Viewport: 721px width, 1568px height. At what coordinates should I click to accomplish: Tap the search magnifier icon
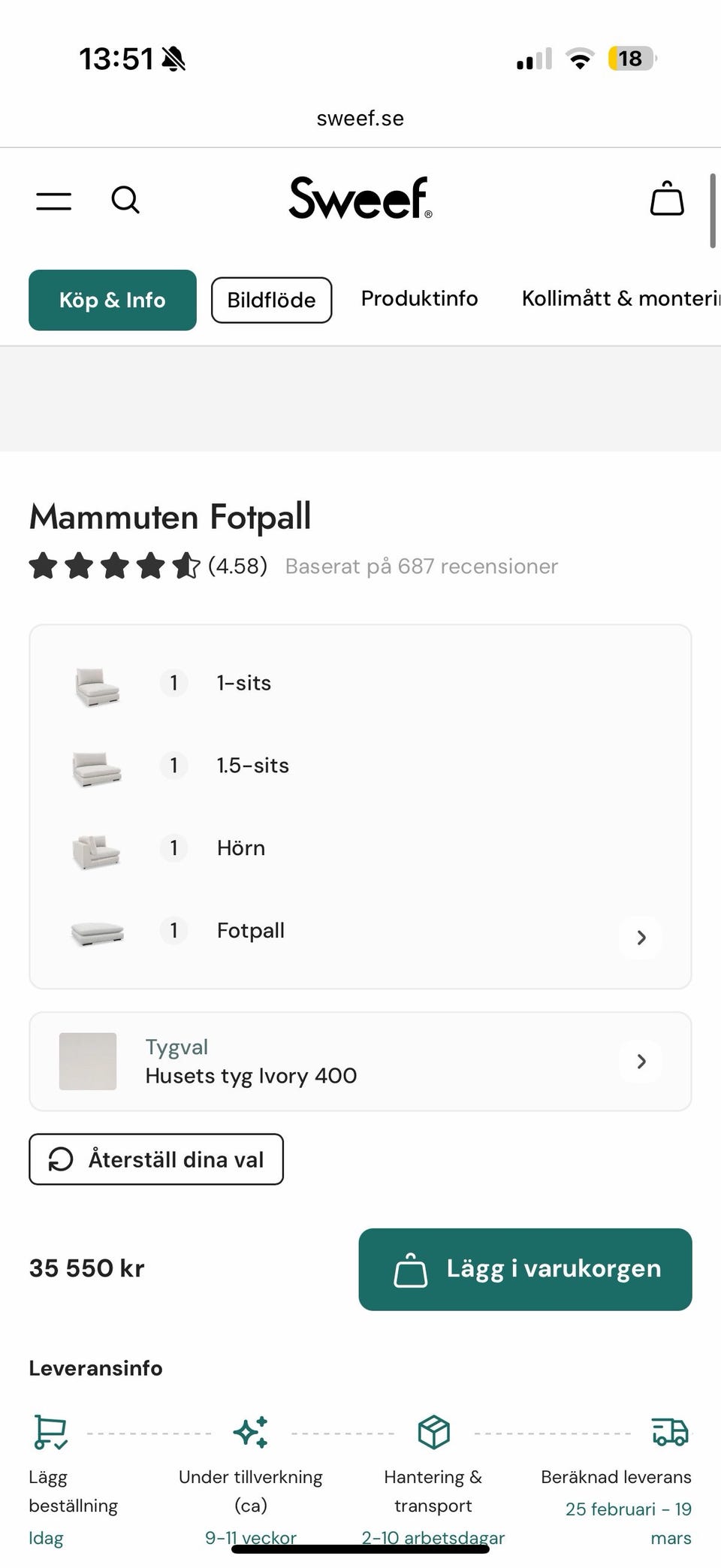pos(125,201)
